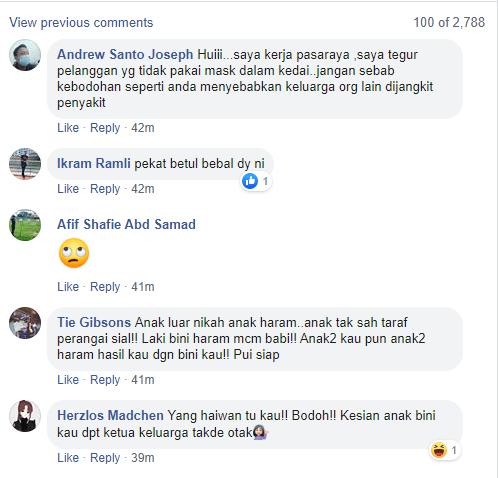Like Andrew Santo Joseph's comment
Screen dimensions: 498x478
(68, 128)
